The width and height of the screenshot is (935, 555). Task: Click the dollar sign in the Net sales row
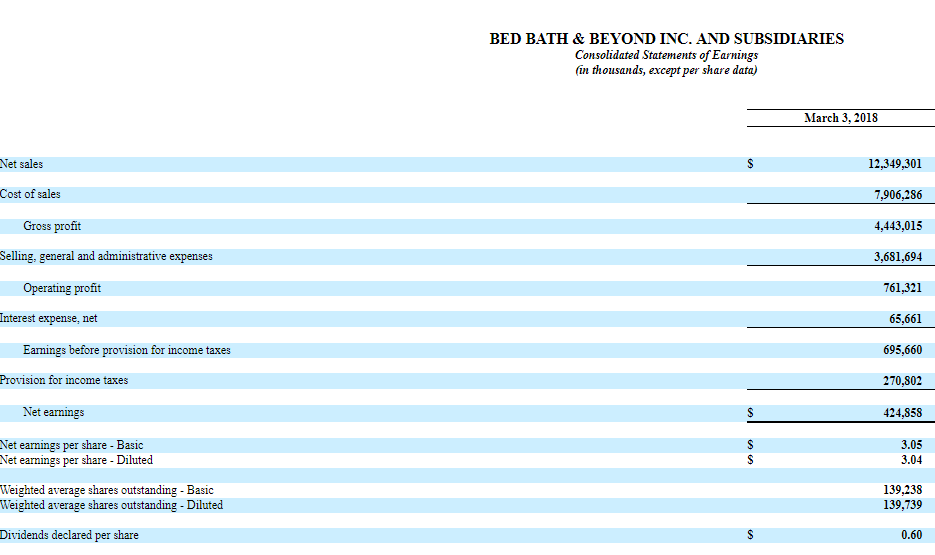(x=750, y=164)
